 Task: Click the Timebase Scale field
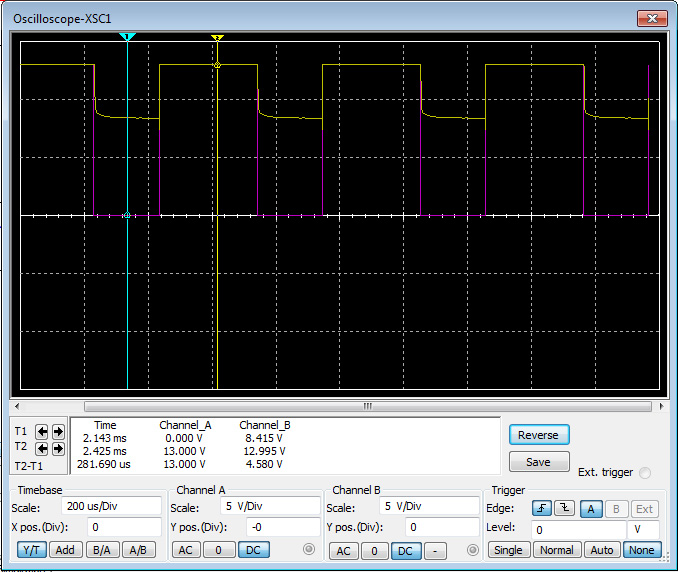[x=111, y=506]
